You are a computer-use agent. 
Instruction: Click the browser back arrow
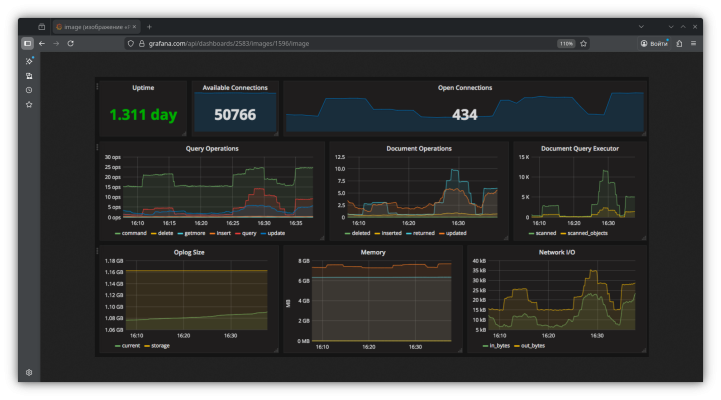(42, 44)
